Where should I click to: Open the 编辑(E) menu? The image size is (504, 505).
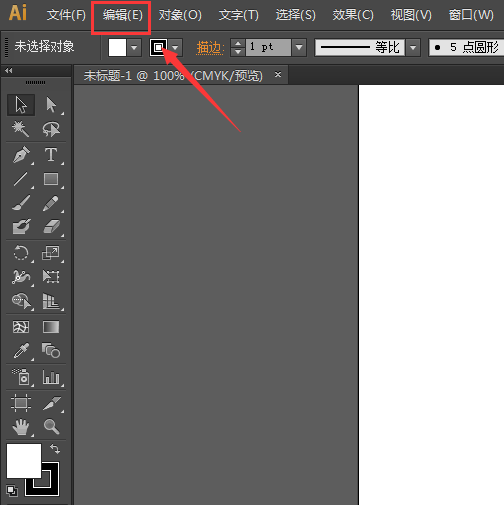point(122,15)
